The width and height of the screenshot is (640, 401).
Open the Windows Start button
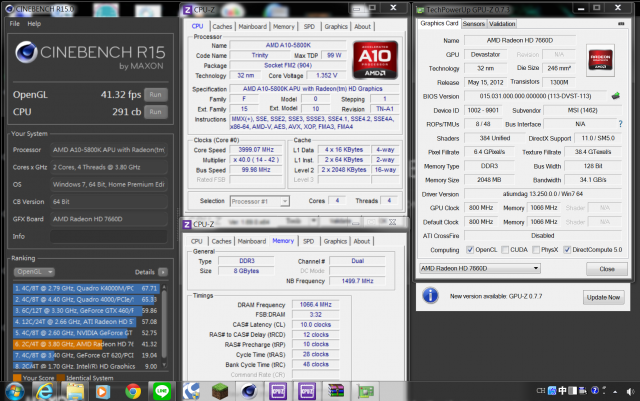tap(14, 392)
